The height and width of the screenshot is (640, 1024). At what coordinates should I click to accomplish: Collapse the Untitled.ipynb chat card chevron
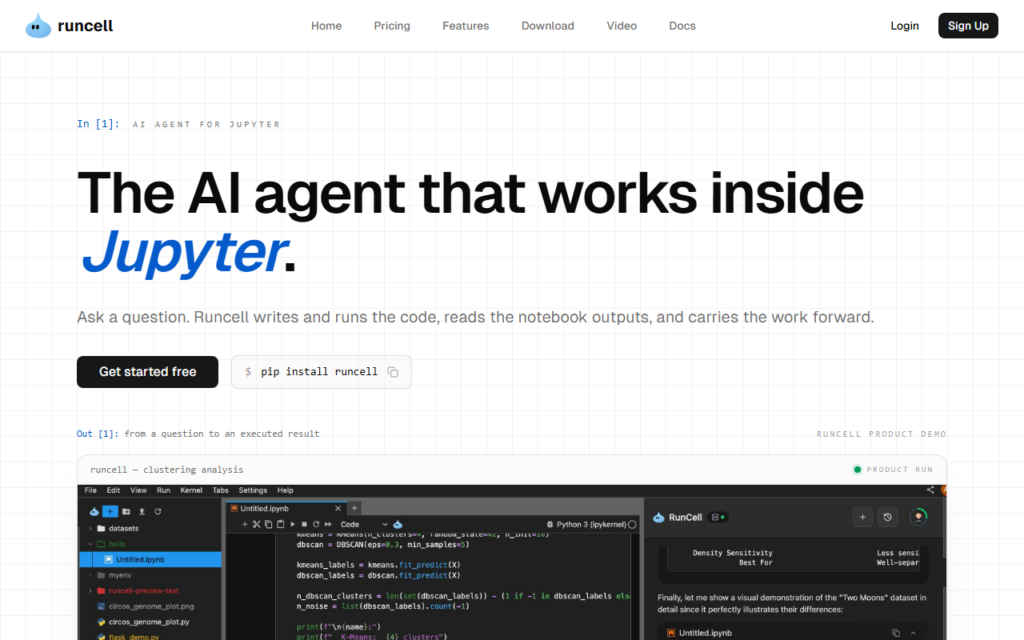913,633
